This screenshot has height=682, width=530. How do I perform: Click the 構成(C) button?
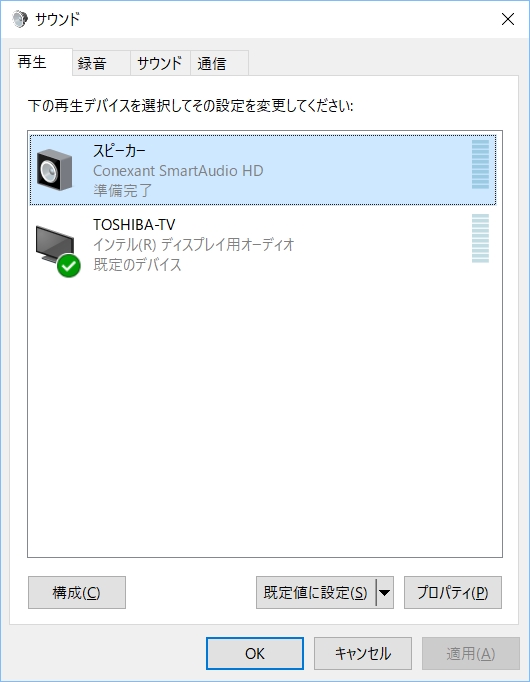tap(77, 592)
